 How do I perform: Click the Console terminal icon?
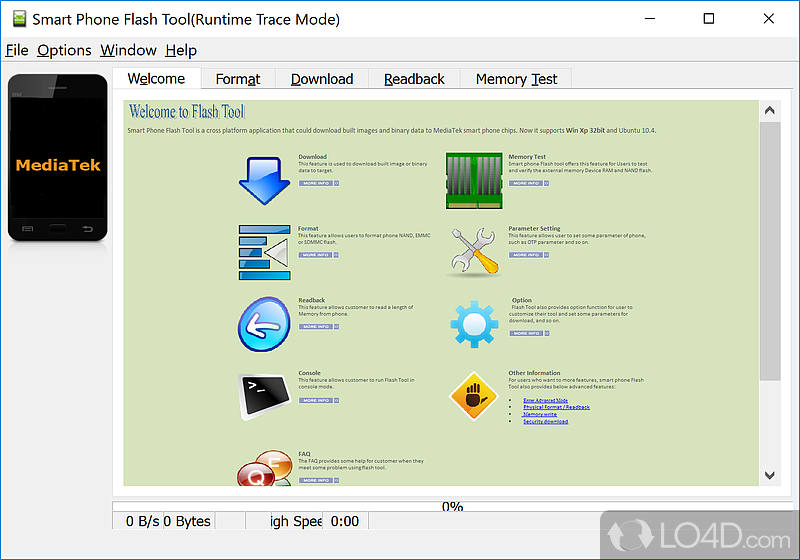tap(264, 397)
